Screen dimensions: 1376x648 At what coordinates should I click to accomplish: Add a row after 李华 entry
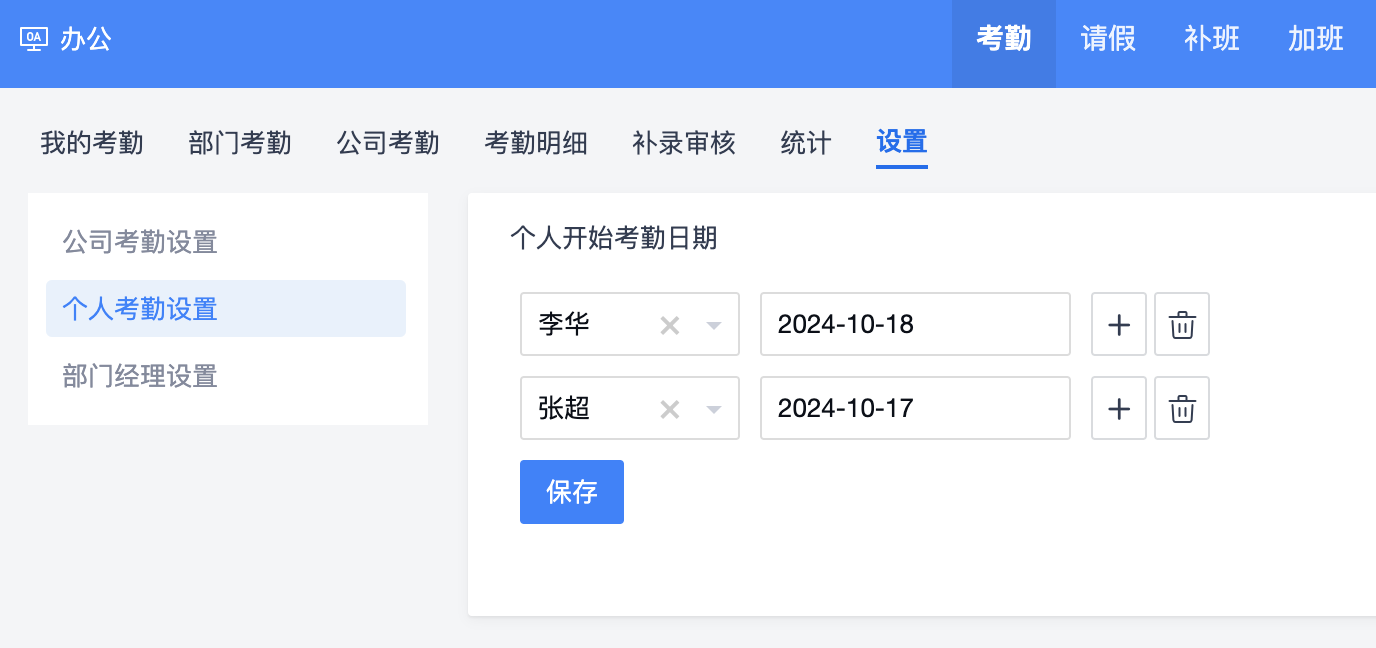pyautogui.click(x=1119, y=324)
